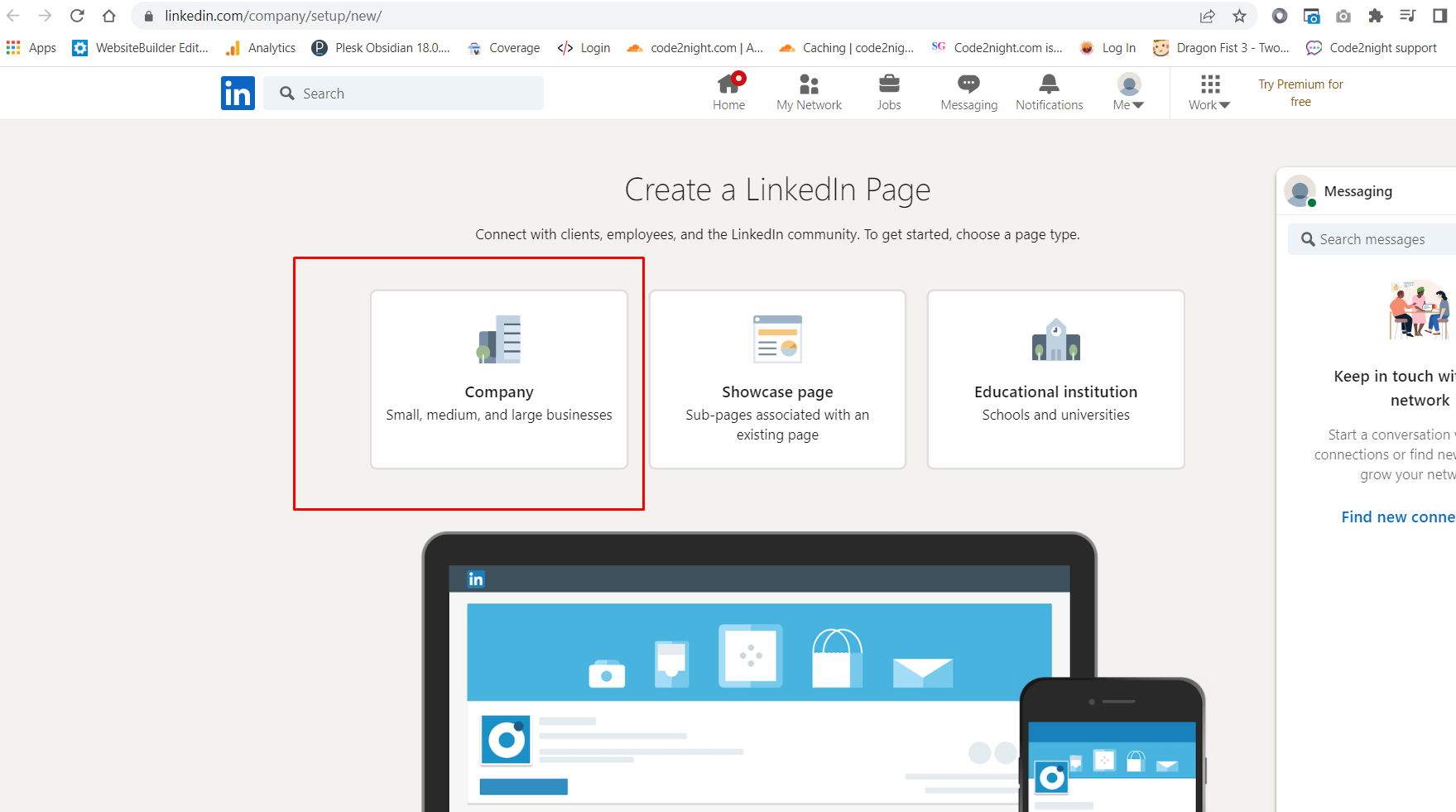Open the Messaging panel header
Image resolution: width=1456 pixels, height=812 pixels.
tap(1366, 191)
